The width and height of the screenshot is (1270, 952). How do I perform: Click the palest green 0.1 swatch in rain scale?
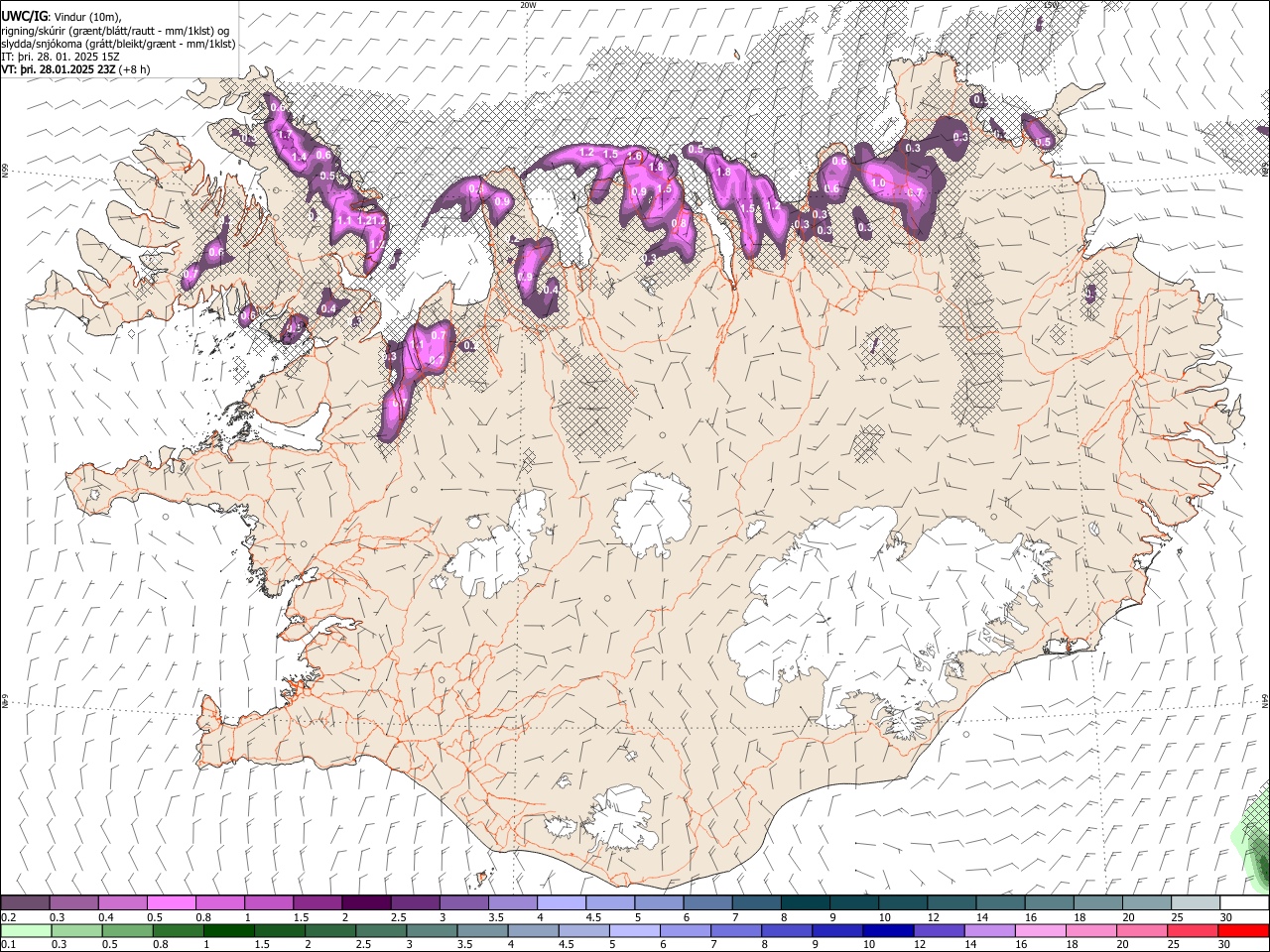[26, 930]
